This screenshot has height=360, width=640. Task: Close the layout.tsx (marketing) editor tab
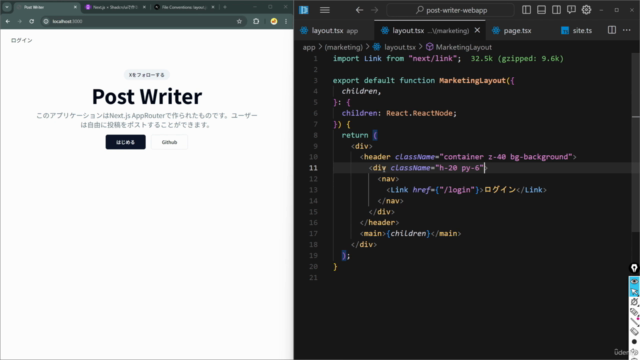point(477,31)
